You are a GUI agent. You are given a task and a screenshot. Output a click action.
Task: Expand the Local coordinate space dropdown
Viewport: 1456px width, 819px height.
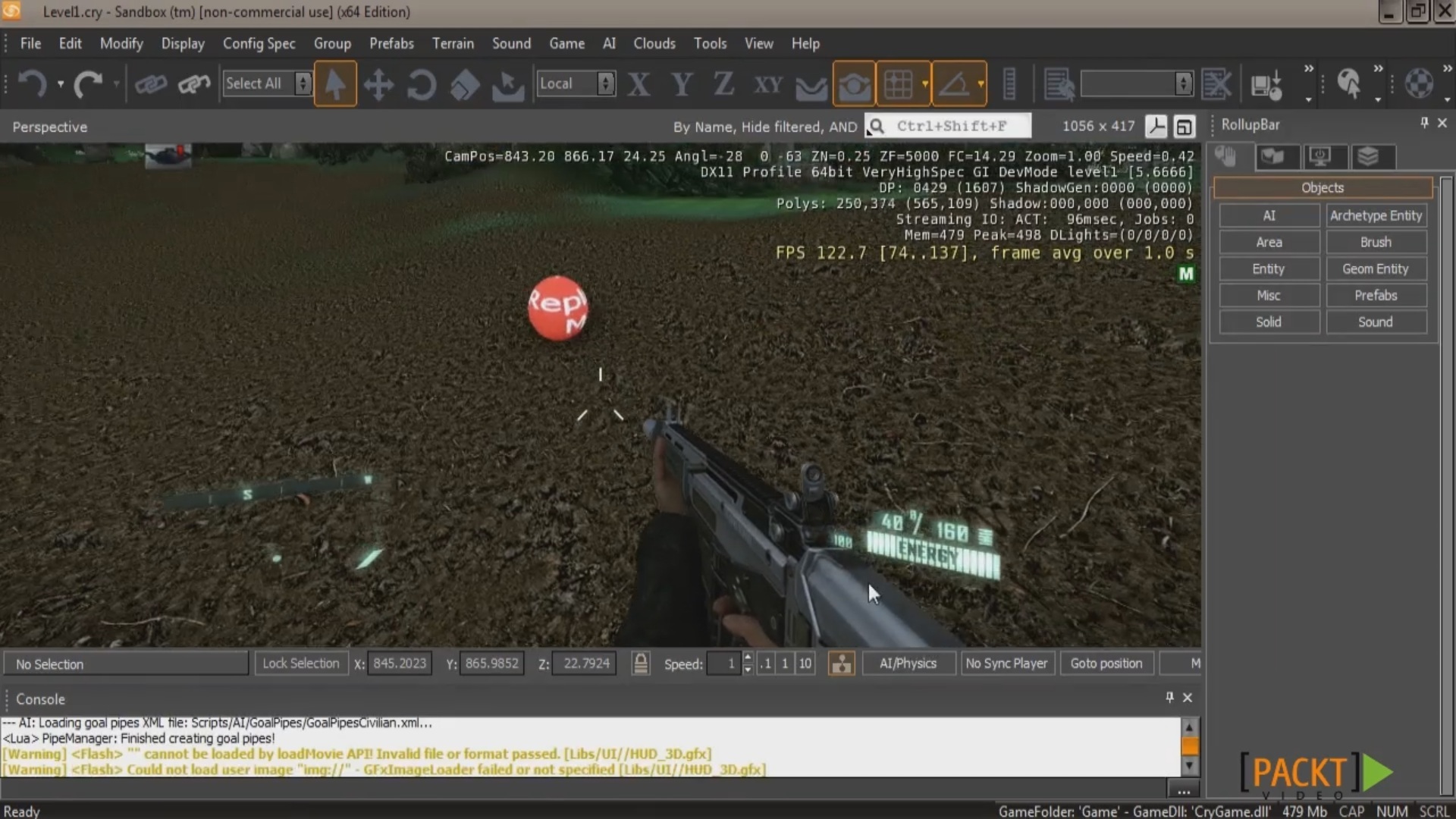[x=605, y=82]
